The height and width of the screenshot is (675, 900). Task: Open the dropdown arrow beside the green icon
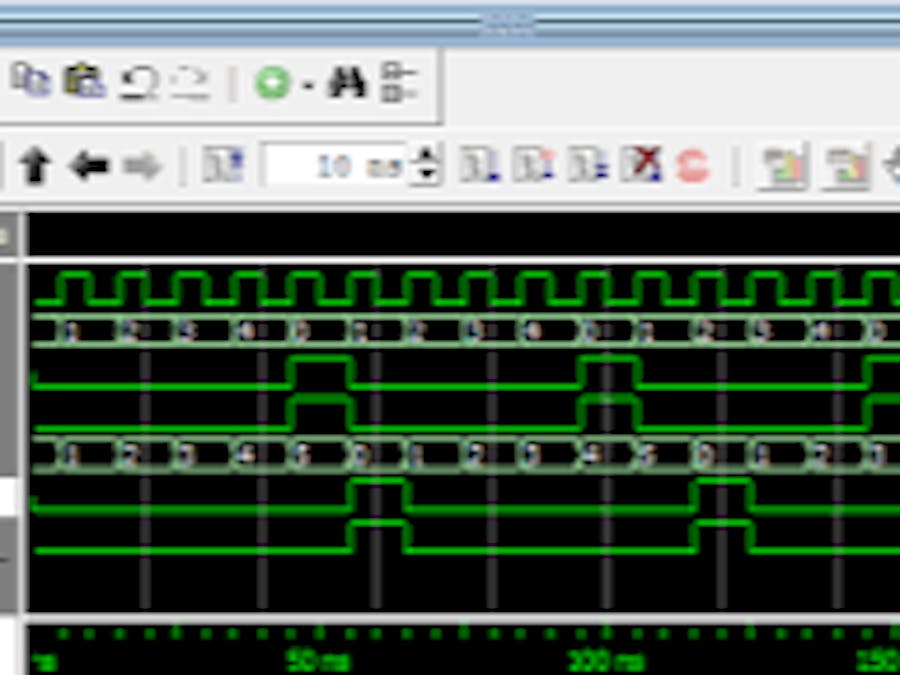tap(308, 86)
